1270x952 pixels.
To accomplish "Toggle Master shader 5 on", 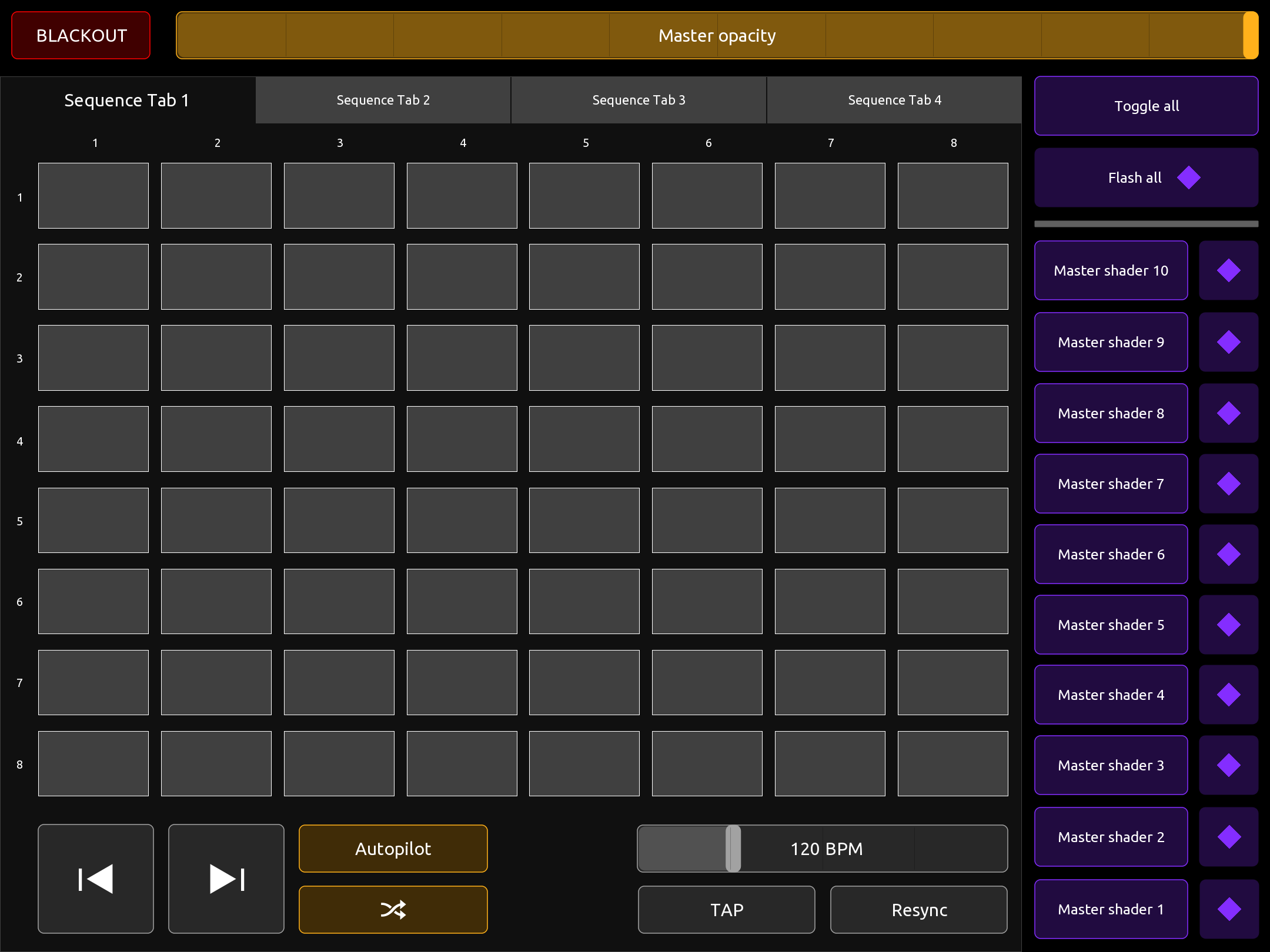I will coord(1111,625).
